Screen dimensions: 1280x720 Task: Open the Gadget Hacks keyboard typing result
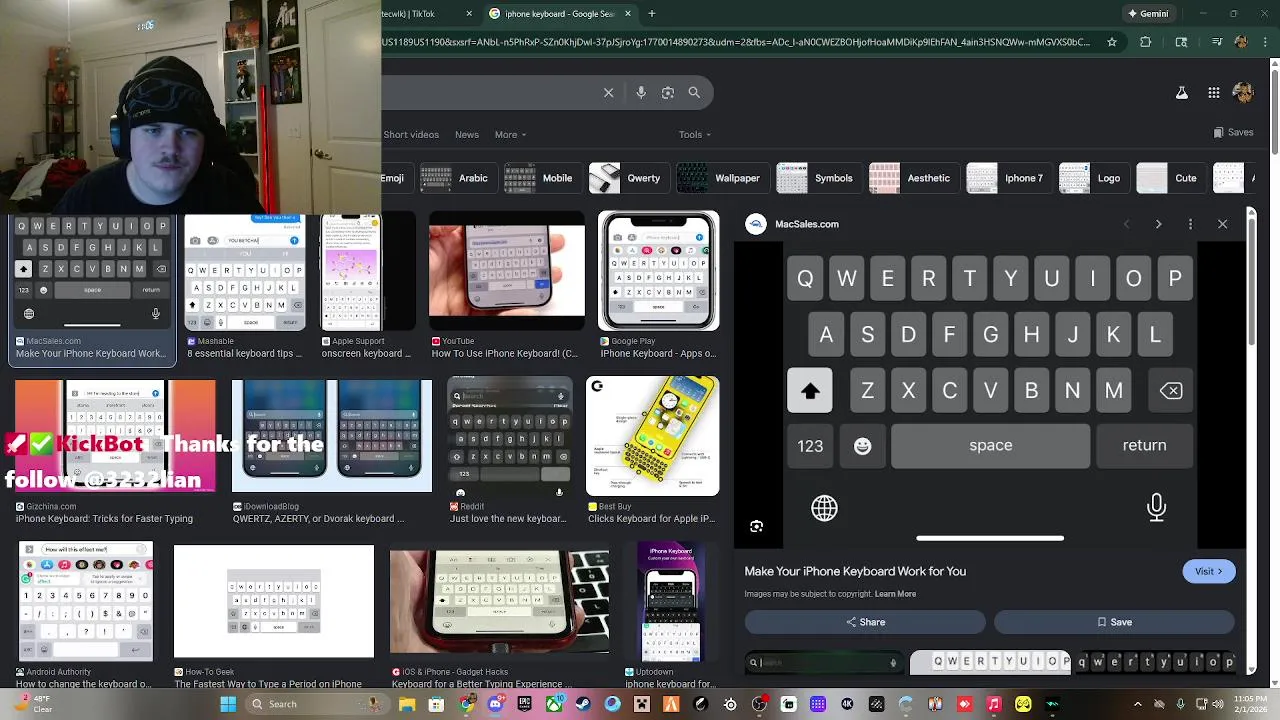(499, 616)
